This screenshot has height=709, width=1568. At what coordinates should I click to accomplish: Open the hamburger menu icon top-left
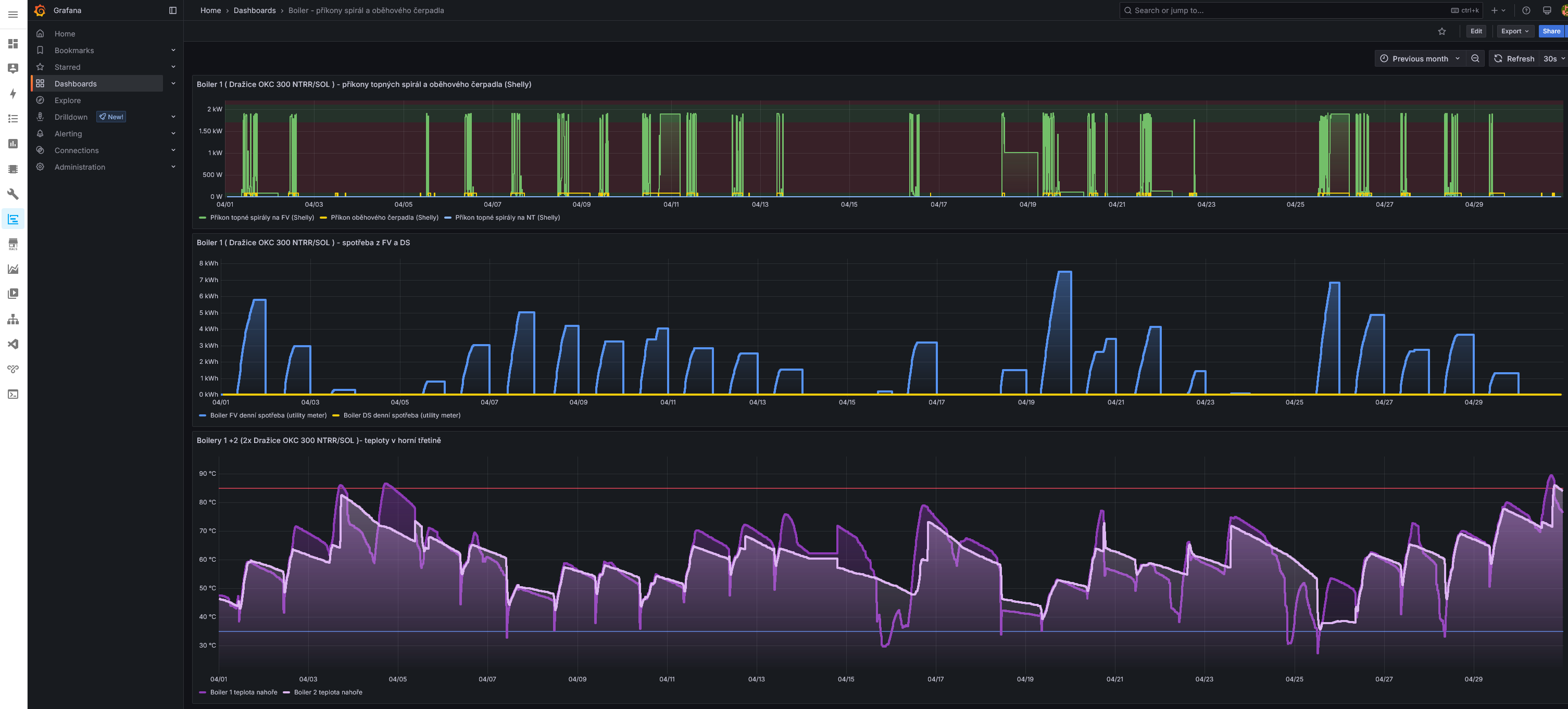coord(13,15)
